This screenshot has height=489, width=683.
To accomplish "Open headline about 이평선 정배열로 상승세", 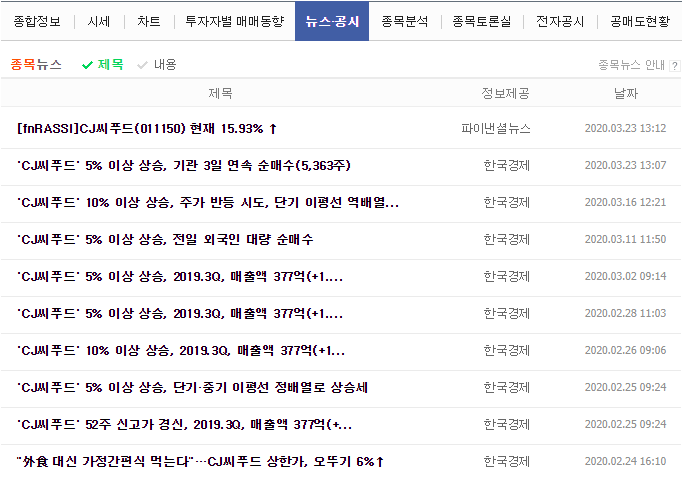I will (192, 388).
